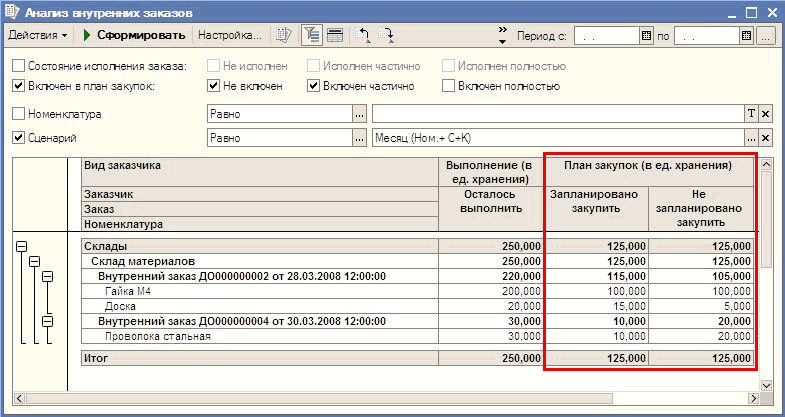Enable Состояние исполнения заказа checkbox
The width and height of the screenshot is (785, 417).
[18, 66]
